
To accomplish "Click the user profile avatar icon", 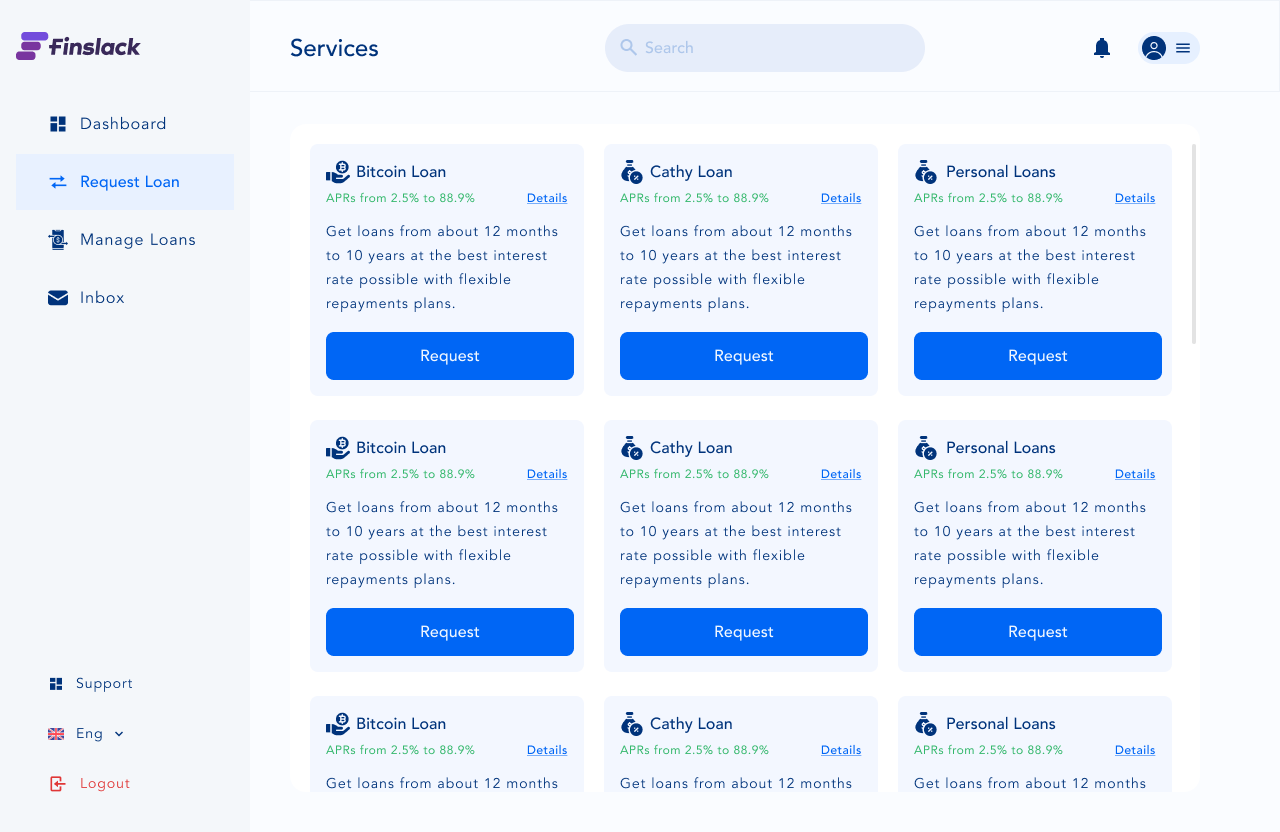I will [1154, 48].
